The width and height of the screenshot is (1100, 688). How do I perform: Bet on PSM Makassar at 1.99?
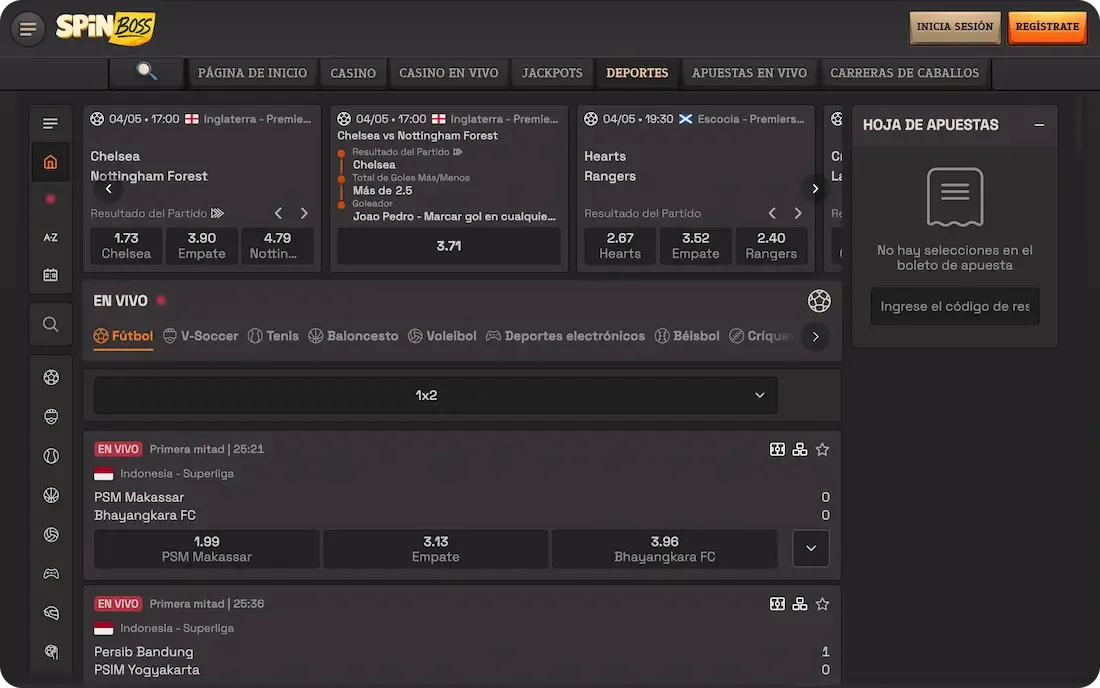[206, 549]
